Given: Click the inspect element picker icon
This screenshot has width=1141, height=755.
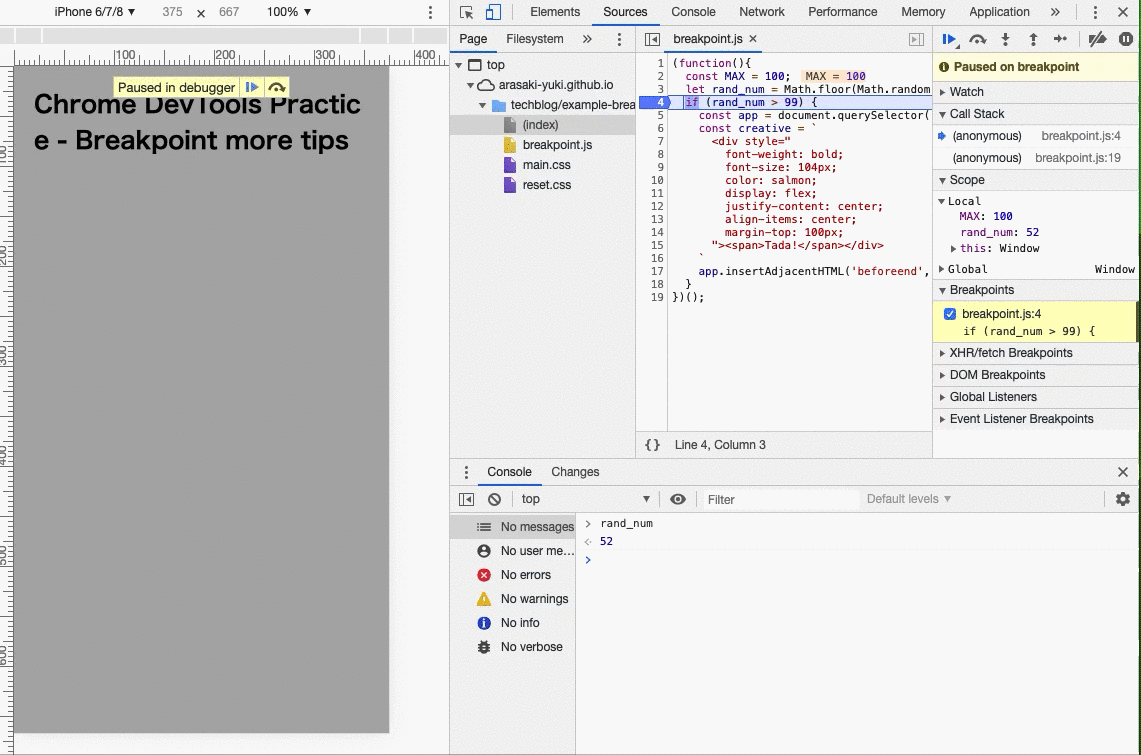Looking at the screenshot, I should pyautogui.click(x=467, y=12).
